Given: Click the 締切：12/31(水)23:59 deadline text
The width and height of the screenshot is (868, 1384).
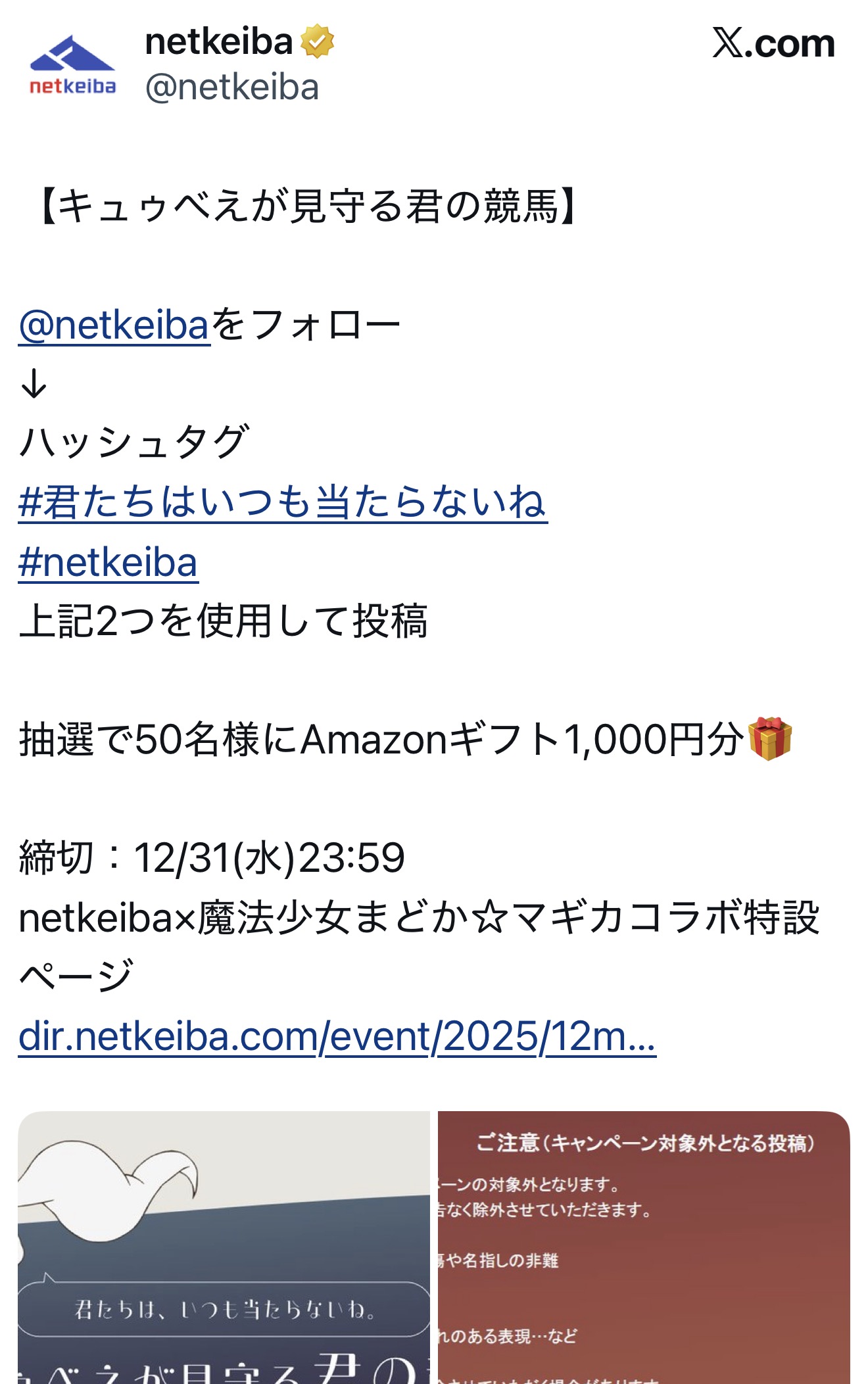Looking at the screenshot, I should click(x=212, y=857).
